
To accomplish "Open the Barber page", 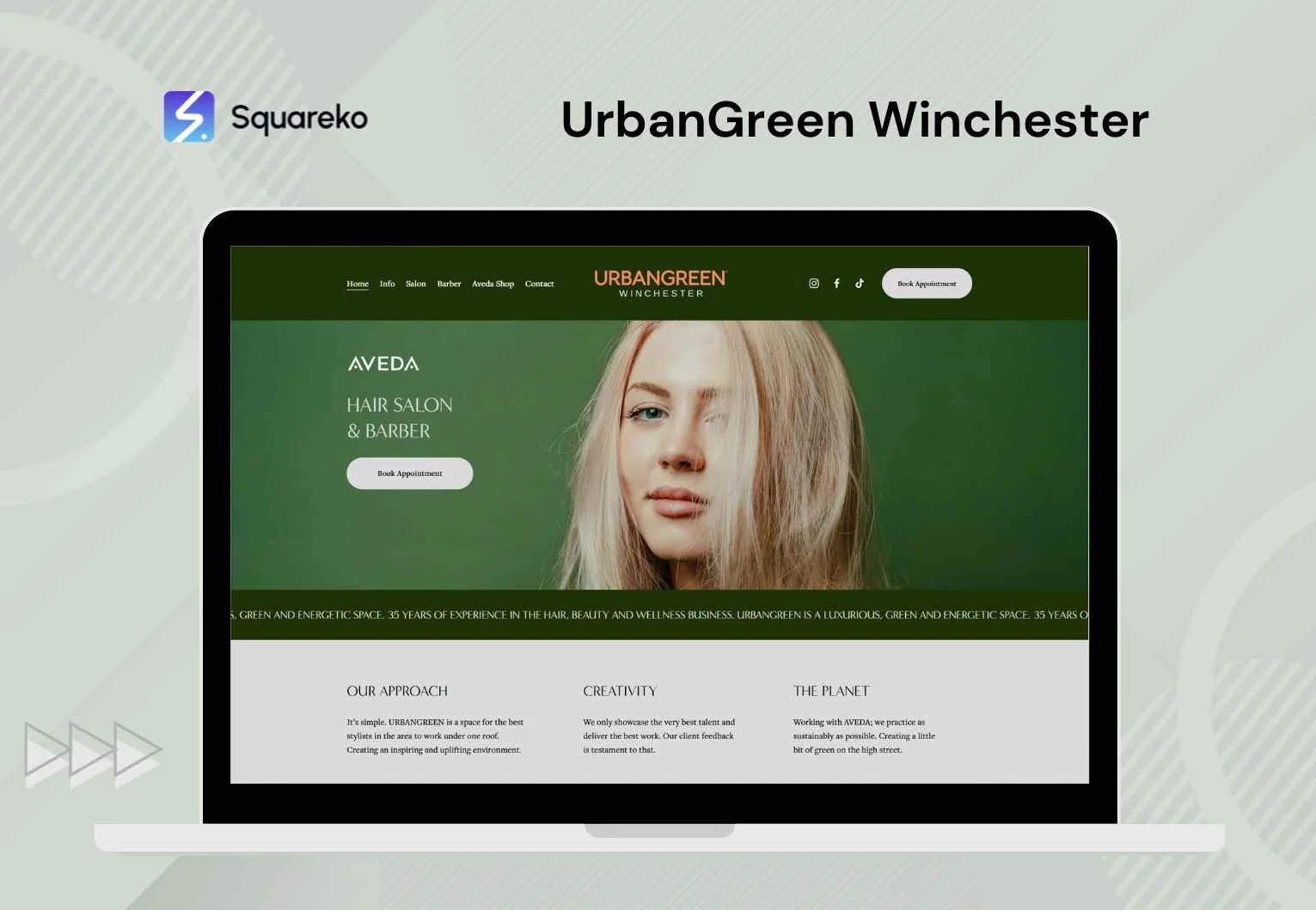I will point(449,284).
